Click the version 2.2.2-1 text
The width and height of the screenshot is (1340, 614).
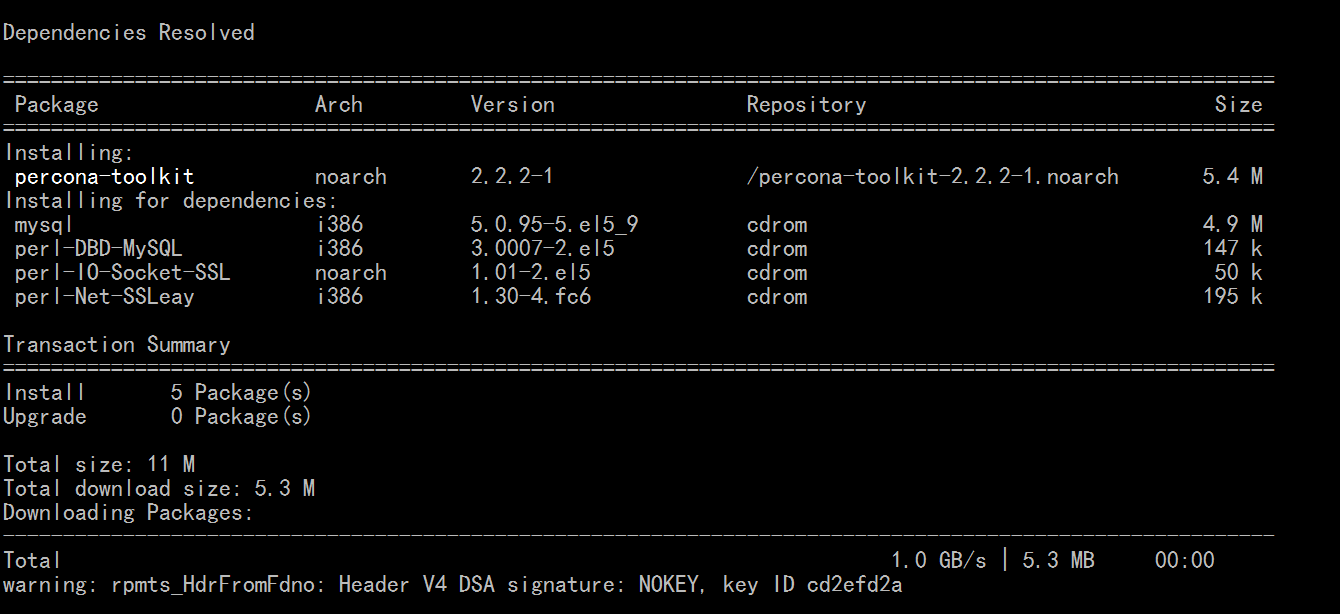[512, 177]
